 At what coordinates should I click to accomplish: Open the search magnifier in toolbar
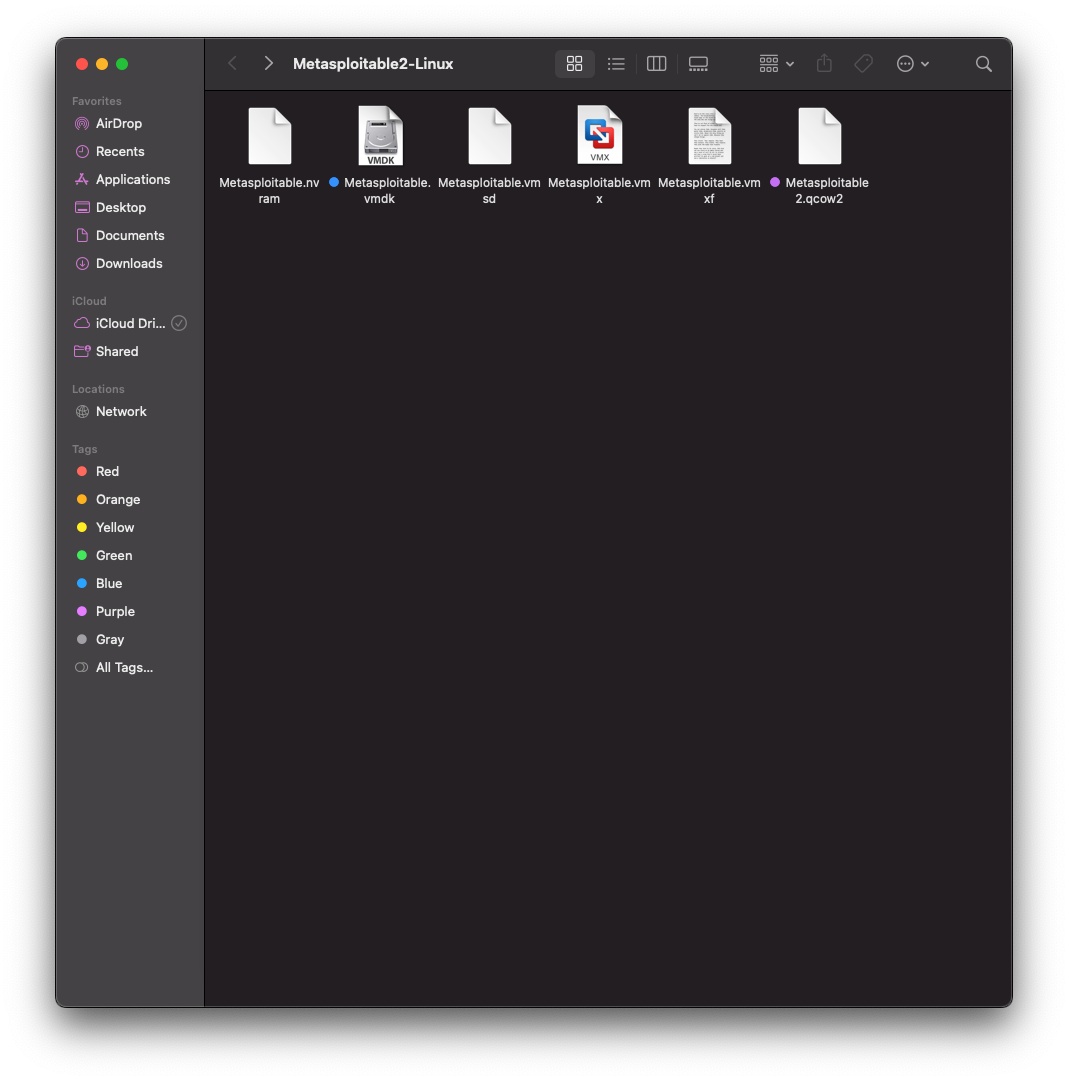pos(984,64)
